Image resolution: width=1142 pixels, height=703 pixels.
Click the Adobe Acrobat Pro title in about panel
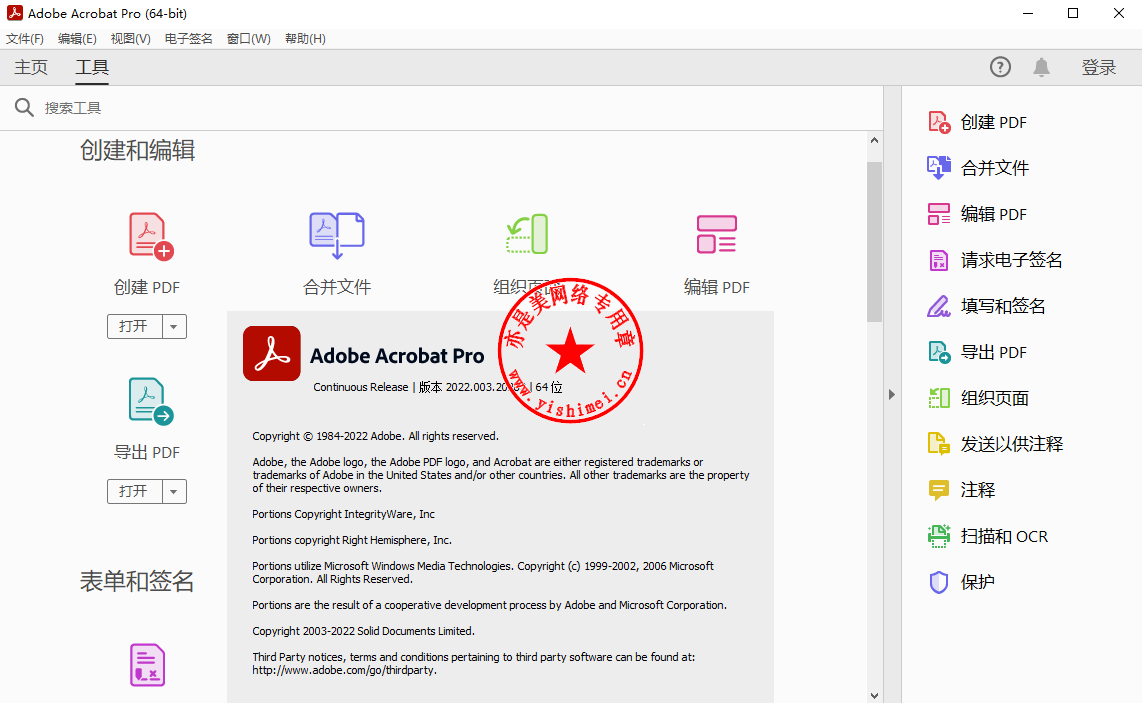[397, 356]
